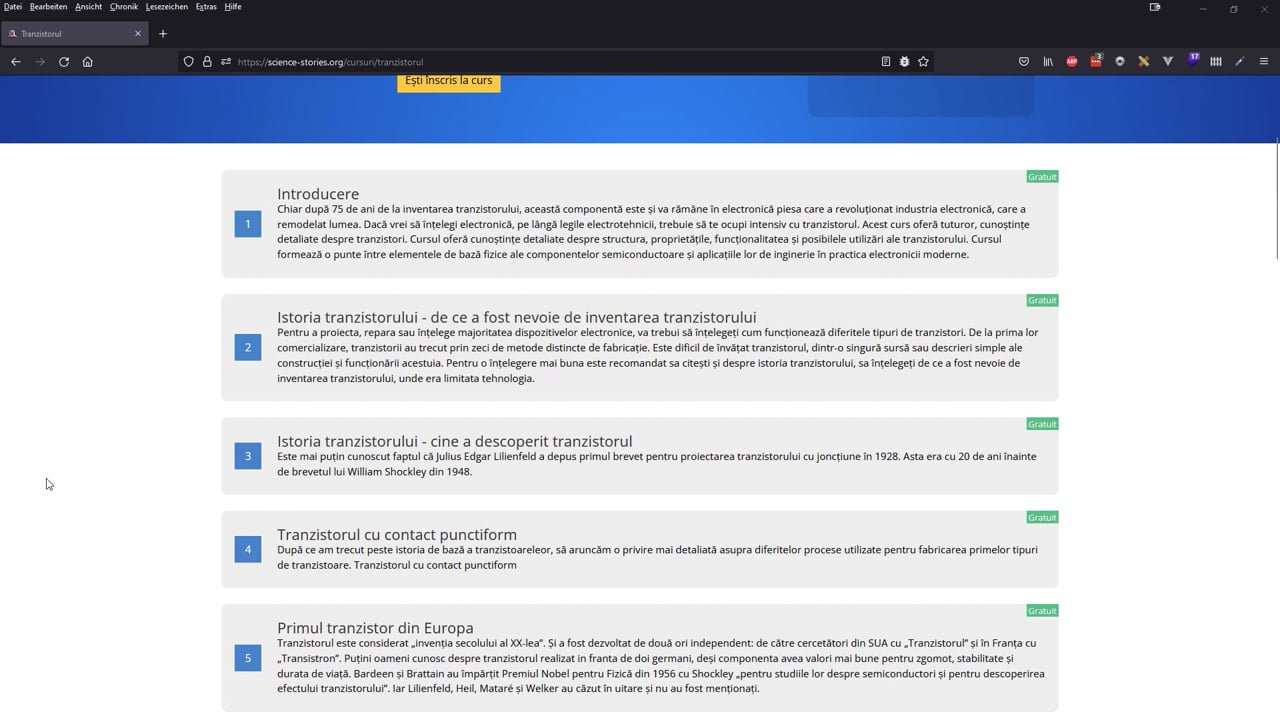Screen dimensions: 1280x720
Task: Go back to the previous page
Action: coord(16,62)
